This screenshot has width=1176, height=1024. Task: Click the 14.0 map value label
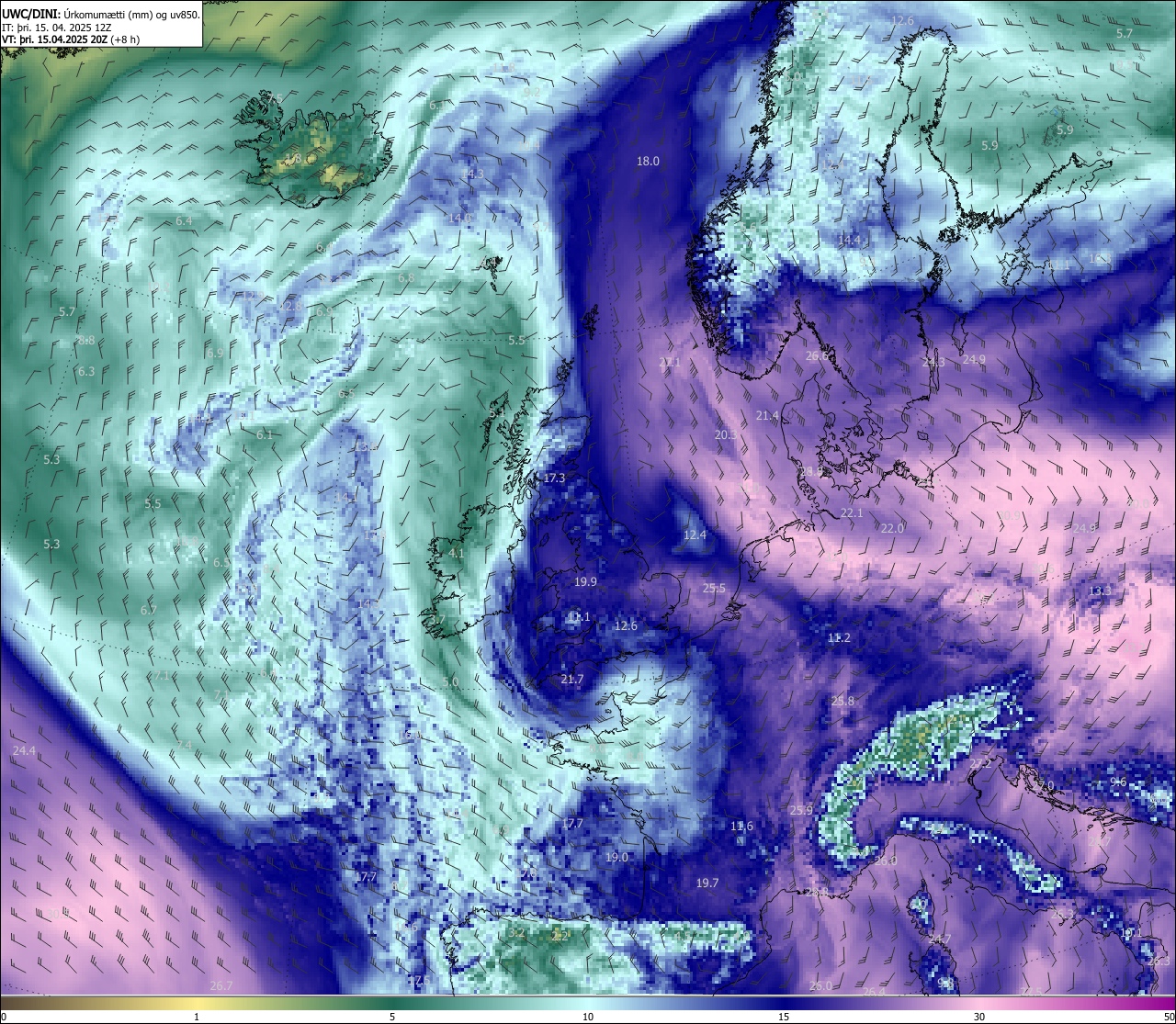tap(460, 218)
